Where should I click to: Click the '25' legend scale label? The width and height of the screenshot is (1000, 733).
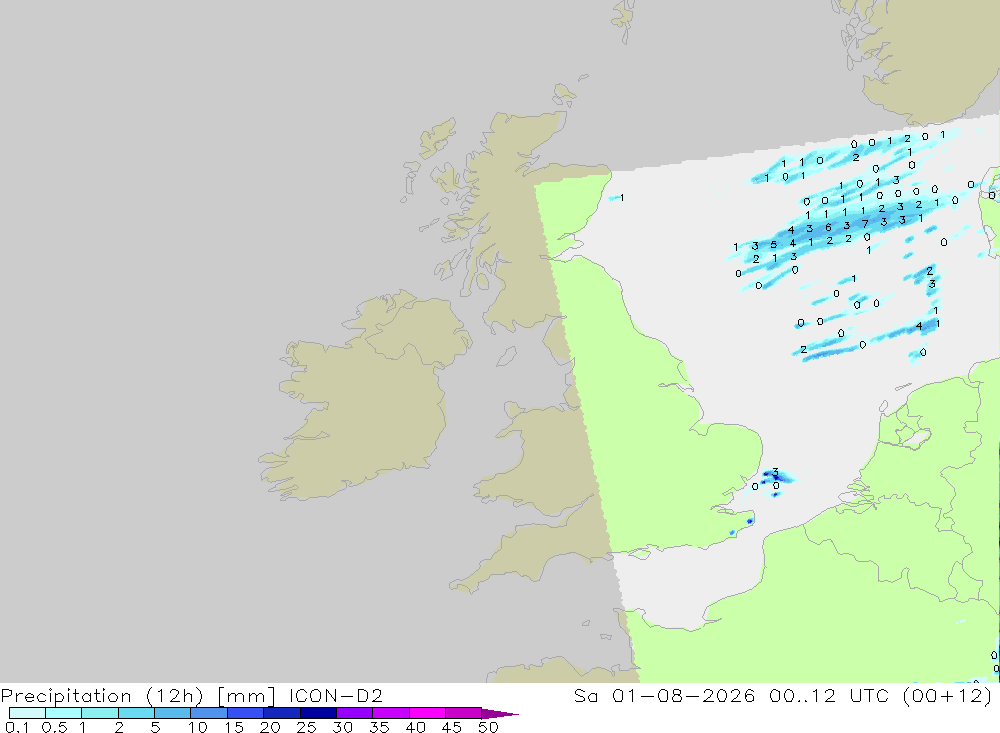306,727
